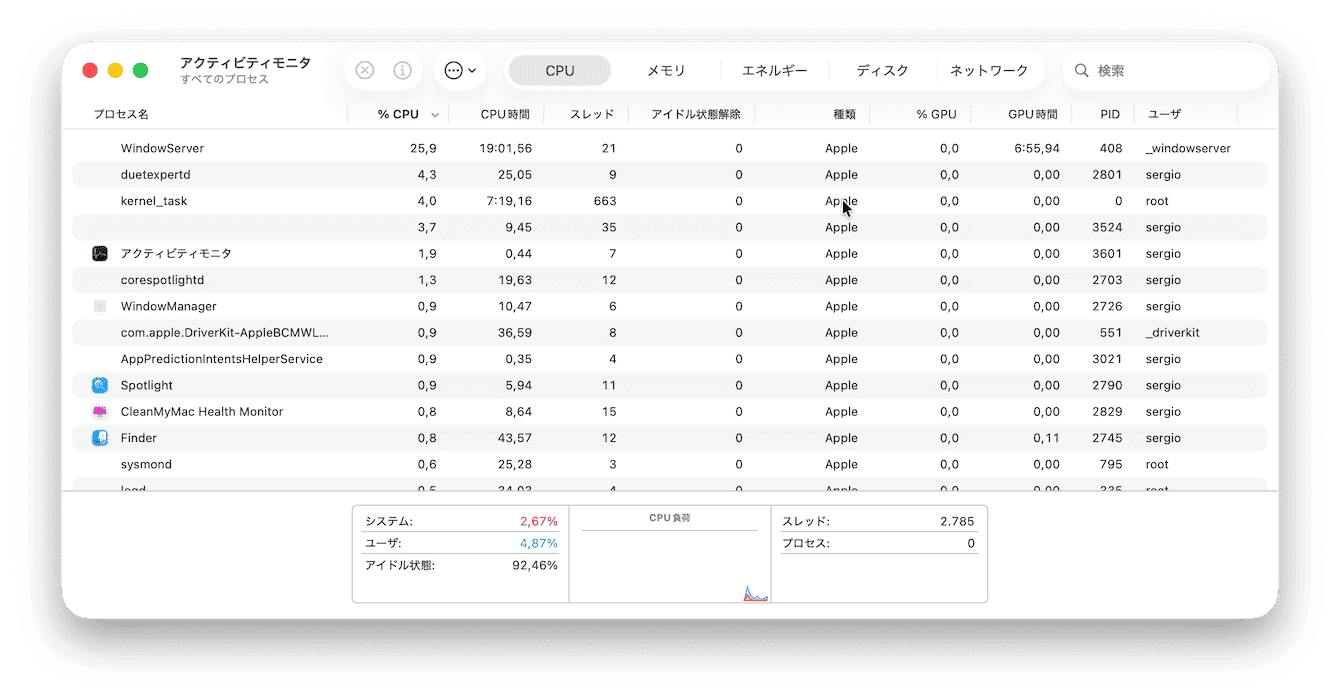Open the process info (i) toolbar icon
This screenshot has width=1340, height=700.
(x=403, y=71)
